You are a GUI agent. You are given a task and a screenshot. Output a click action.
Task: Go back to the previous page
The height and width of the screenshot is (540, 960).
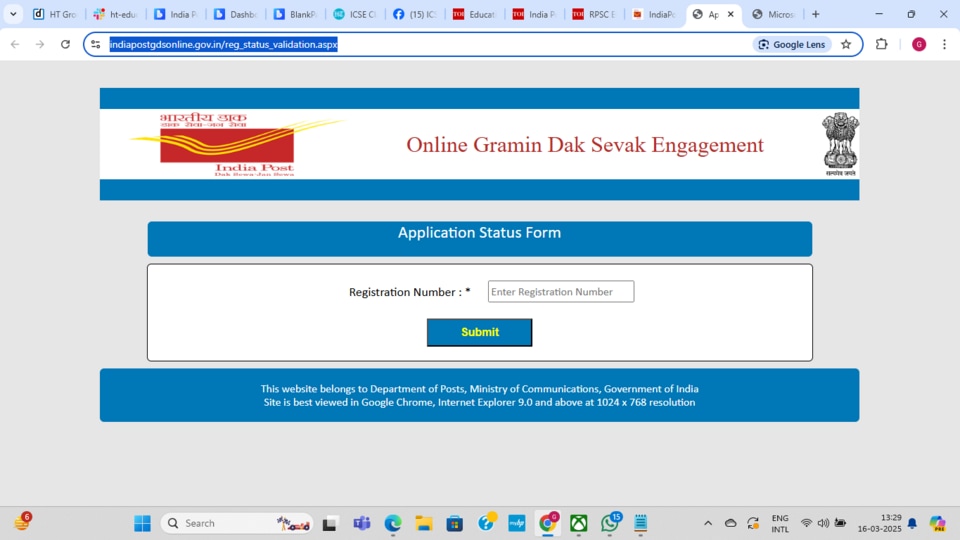15,44
